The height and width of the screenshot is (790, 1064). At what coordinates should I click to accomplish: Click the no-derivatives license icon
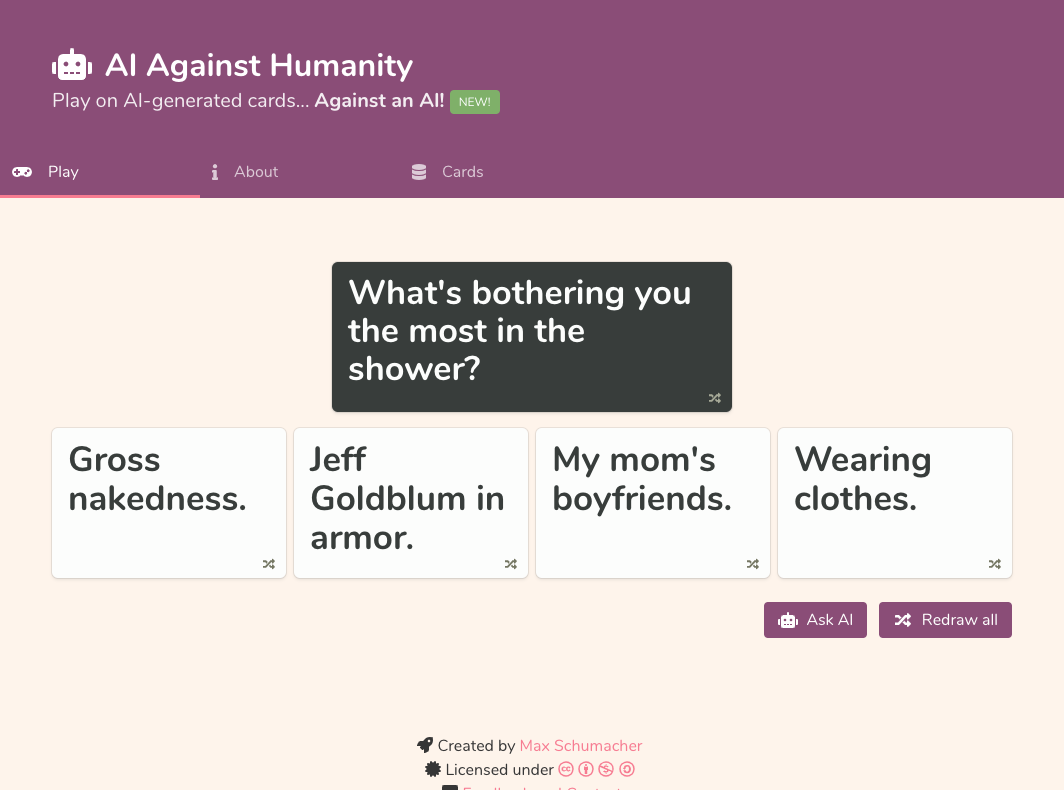[x=627, y=769]
